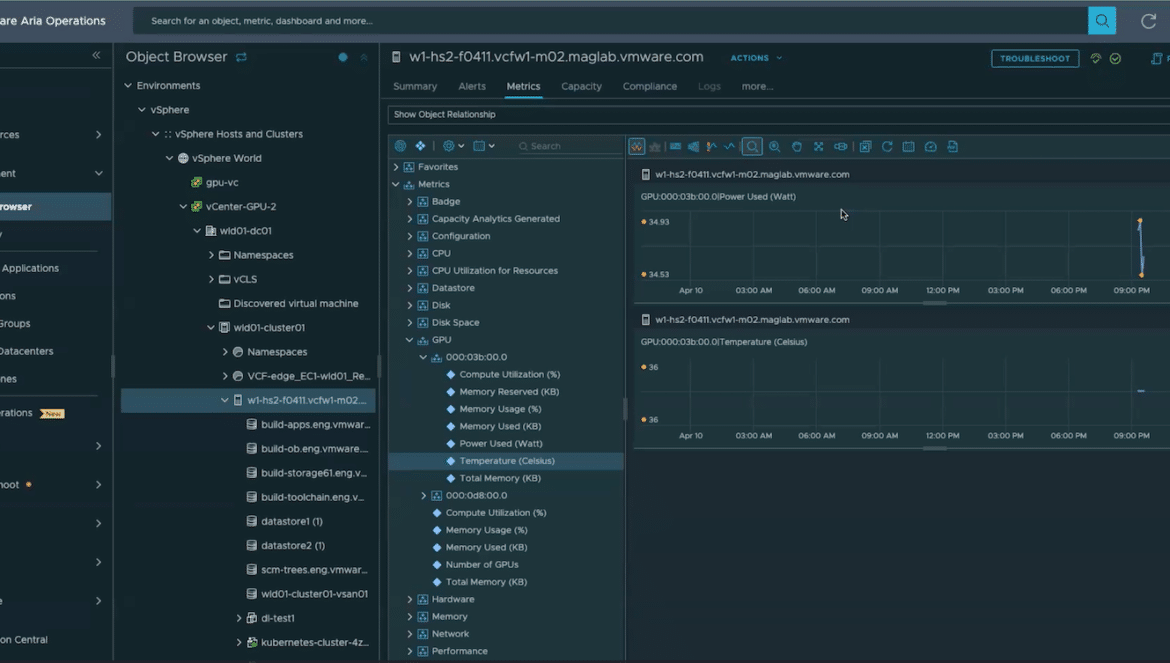Image resolution: width=1170 pixels, height=663 pixels.
Task: Open the ACTIONS dropdown menu
Action: [x=756, y=58]
